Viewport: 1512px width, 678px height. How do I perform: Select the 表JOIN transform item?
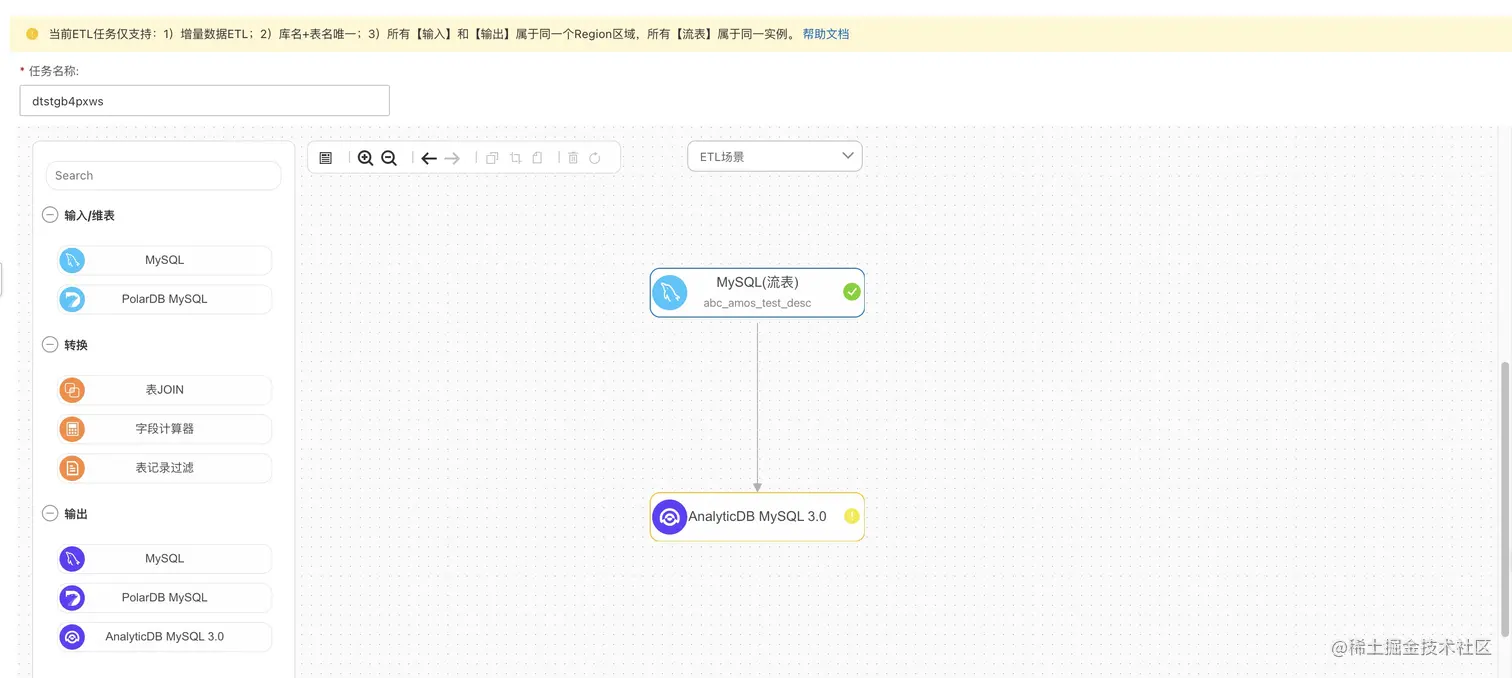tap(165, 390)
